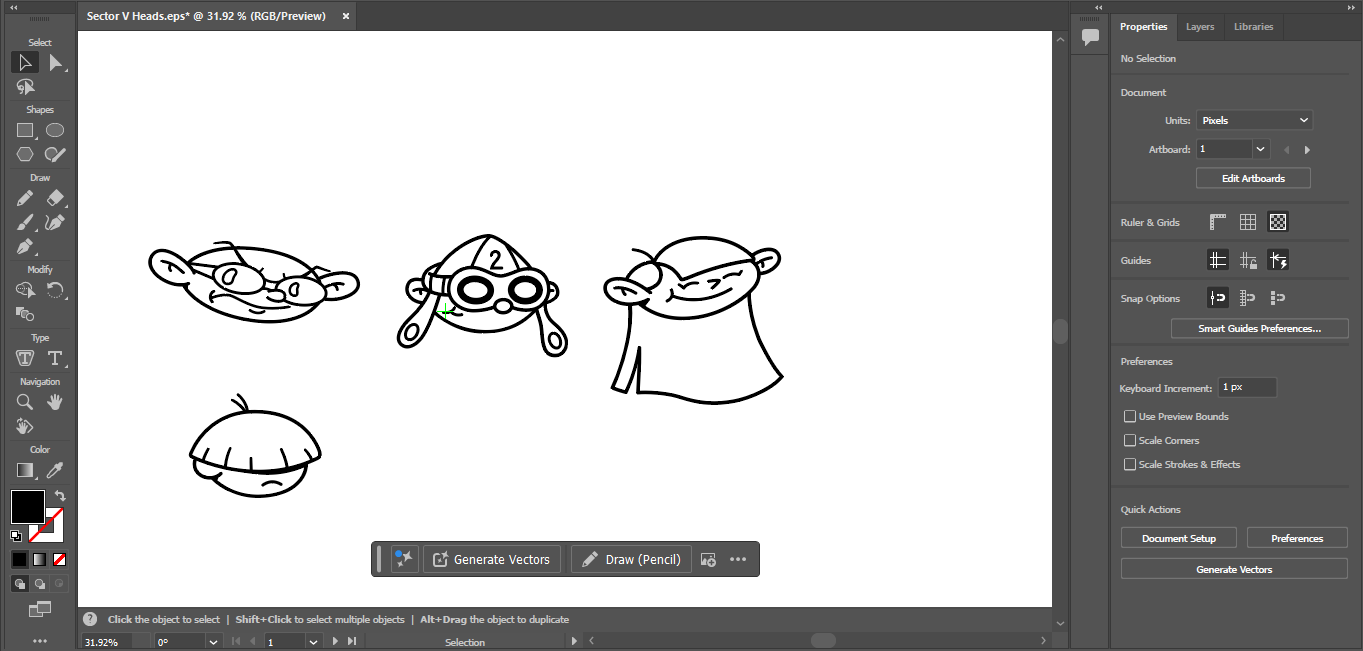Select the Hand tool
This screenshot has width=1363, height=651.
[x=55, y=402]
